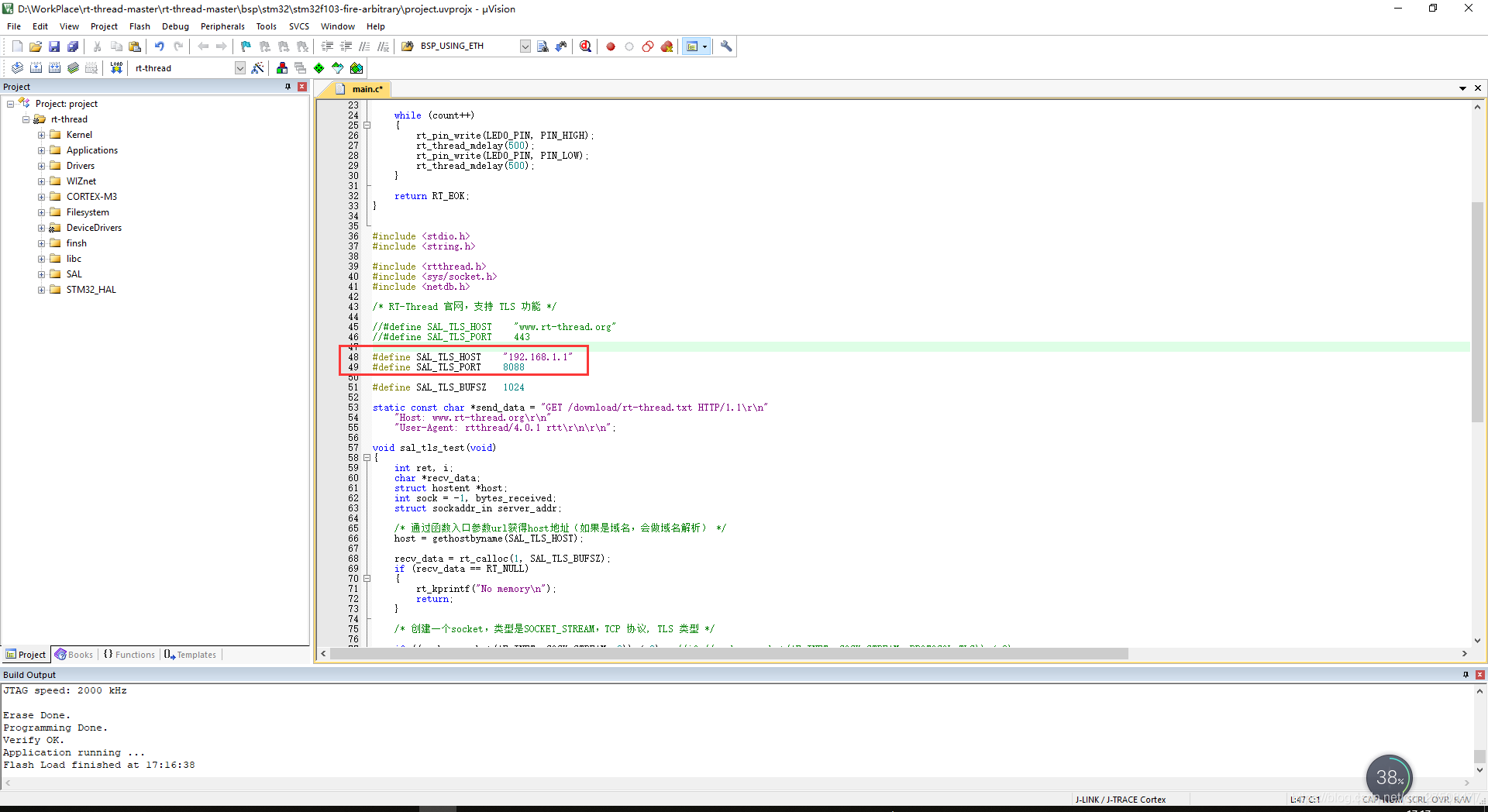
Task: Expand the STM32_HAL folder
Action: pos(43,289)
